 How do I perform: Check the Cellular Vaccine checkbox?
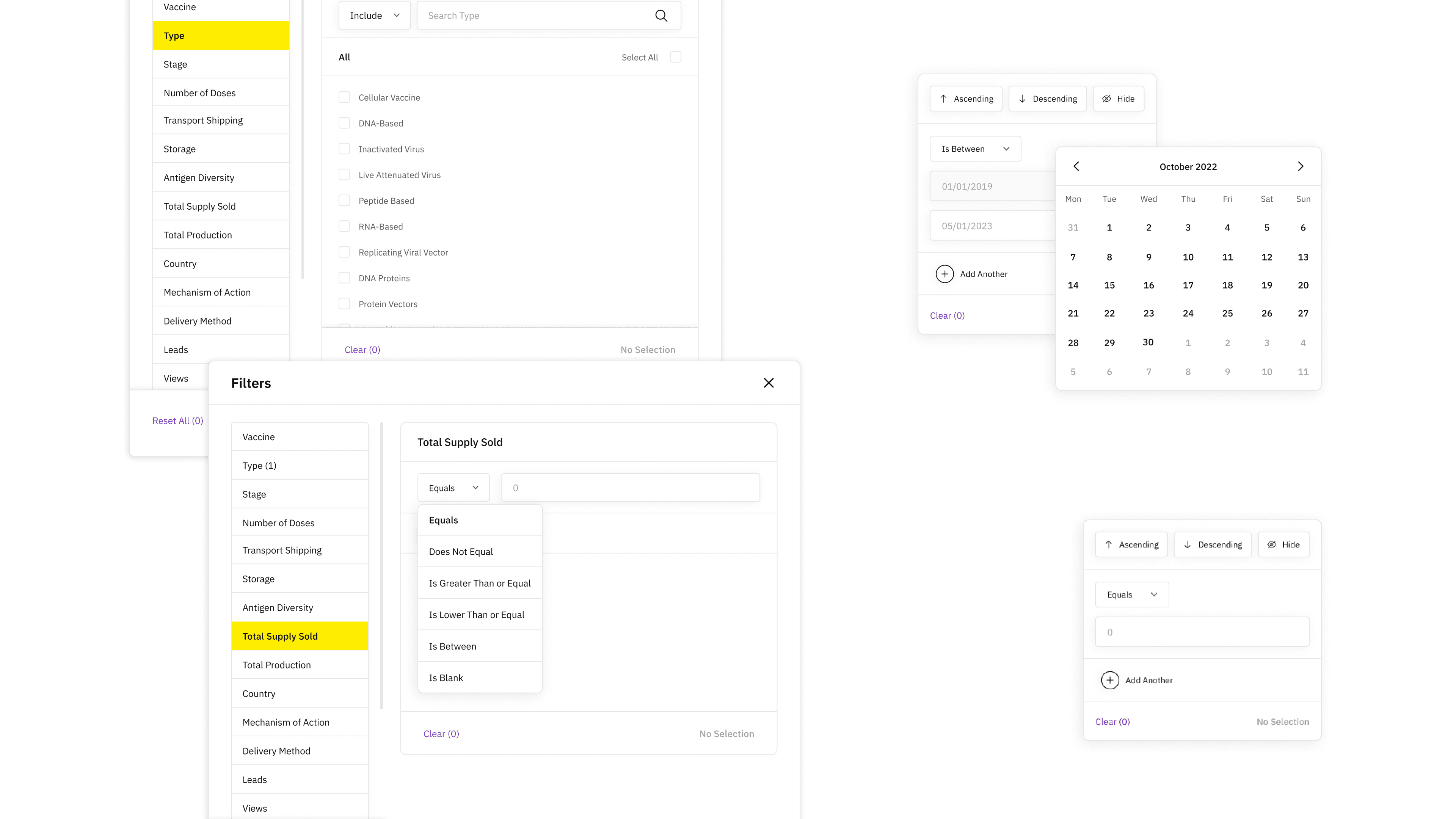tap(344, 97)
